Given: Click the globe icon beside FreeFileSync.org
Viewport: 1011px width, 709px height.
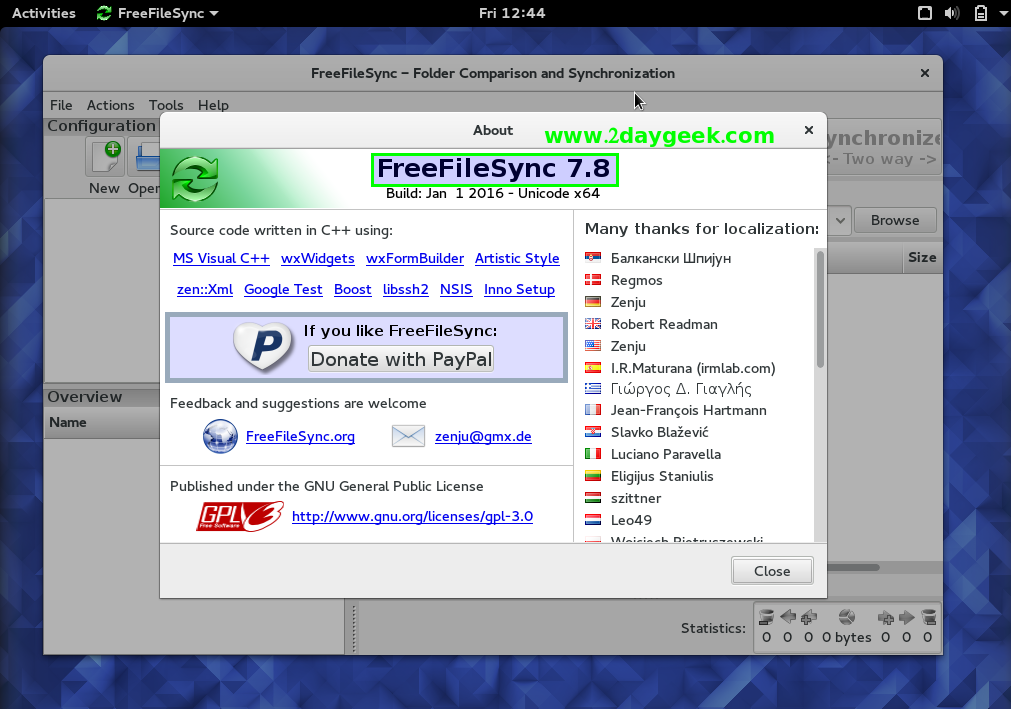Looking at the screenshot, I should [220, 436].
